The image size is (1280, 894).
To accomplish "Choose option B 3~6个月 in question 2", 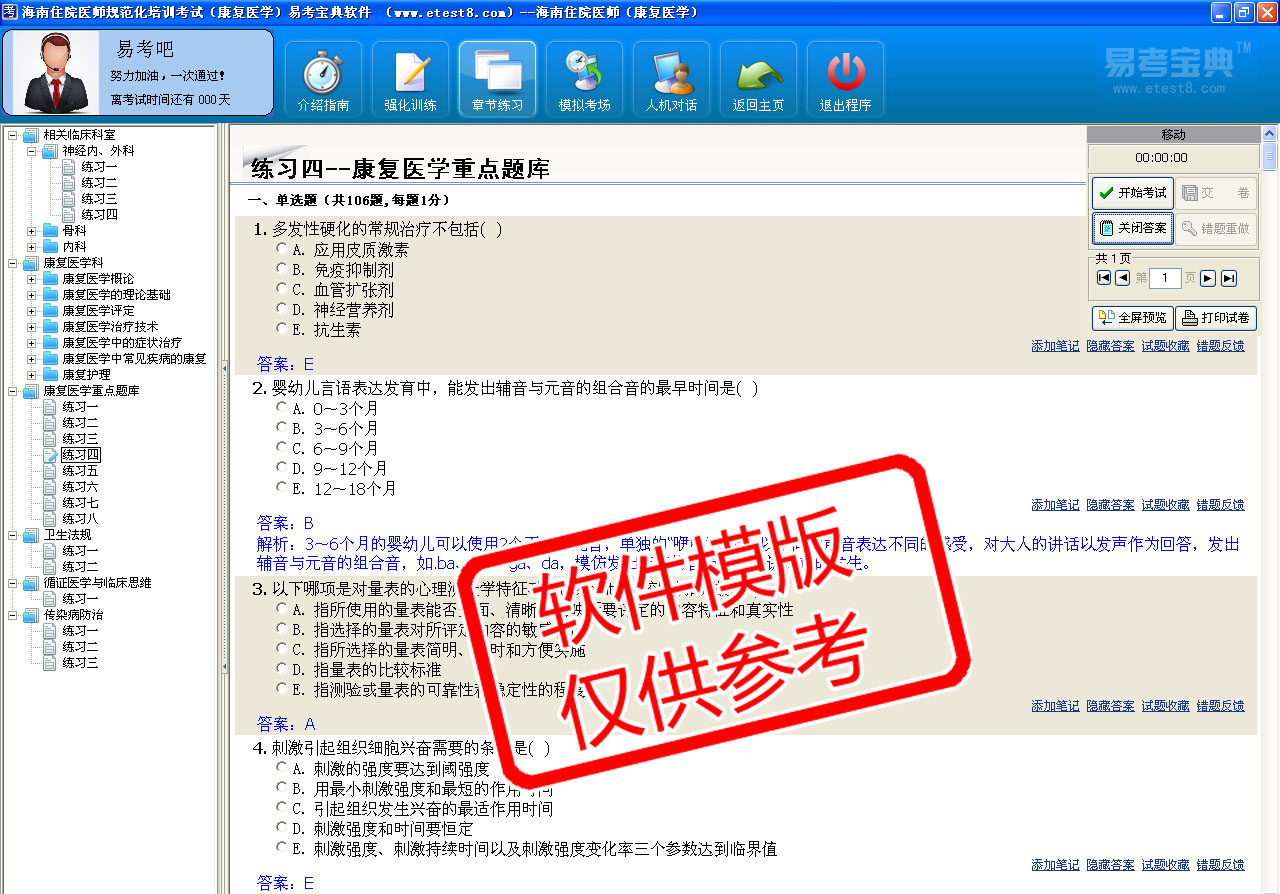I will (x=282, y=428).
